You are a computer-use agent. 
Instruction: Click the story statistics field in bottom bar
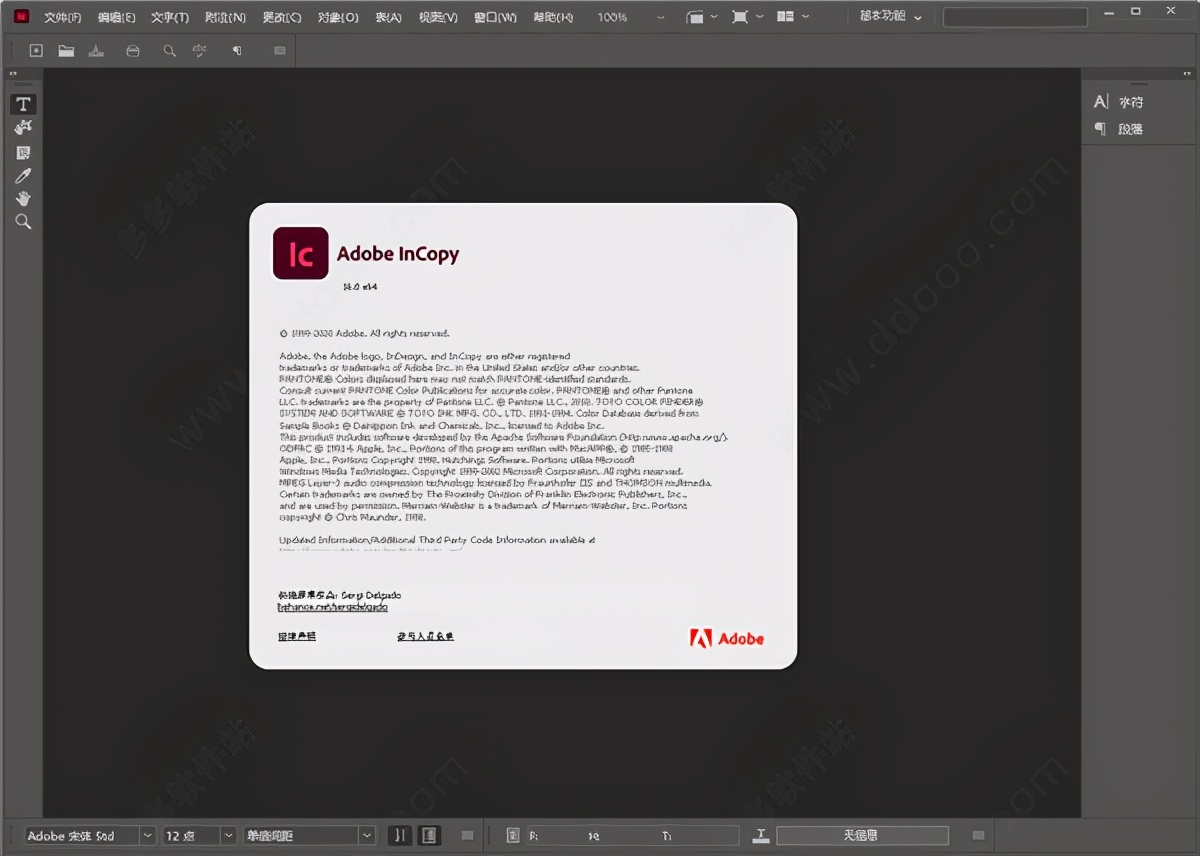[x=631, y=835]
